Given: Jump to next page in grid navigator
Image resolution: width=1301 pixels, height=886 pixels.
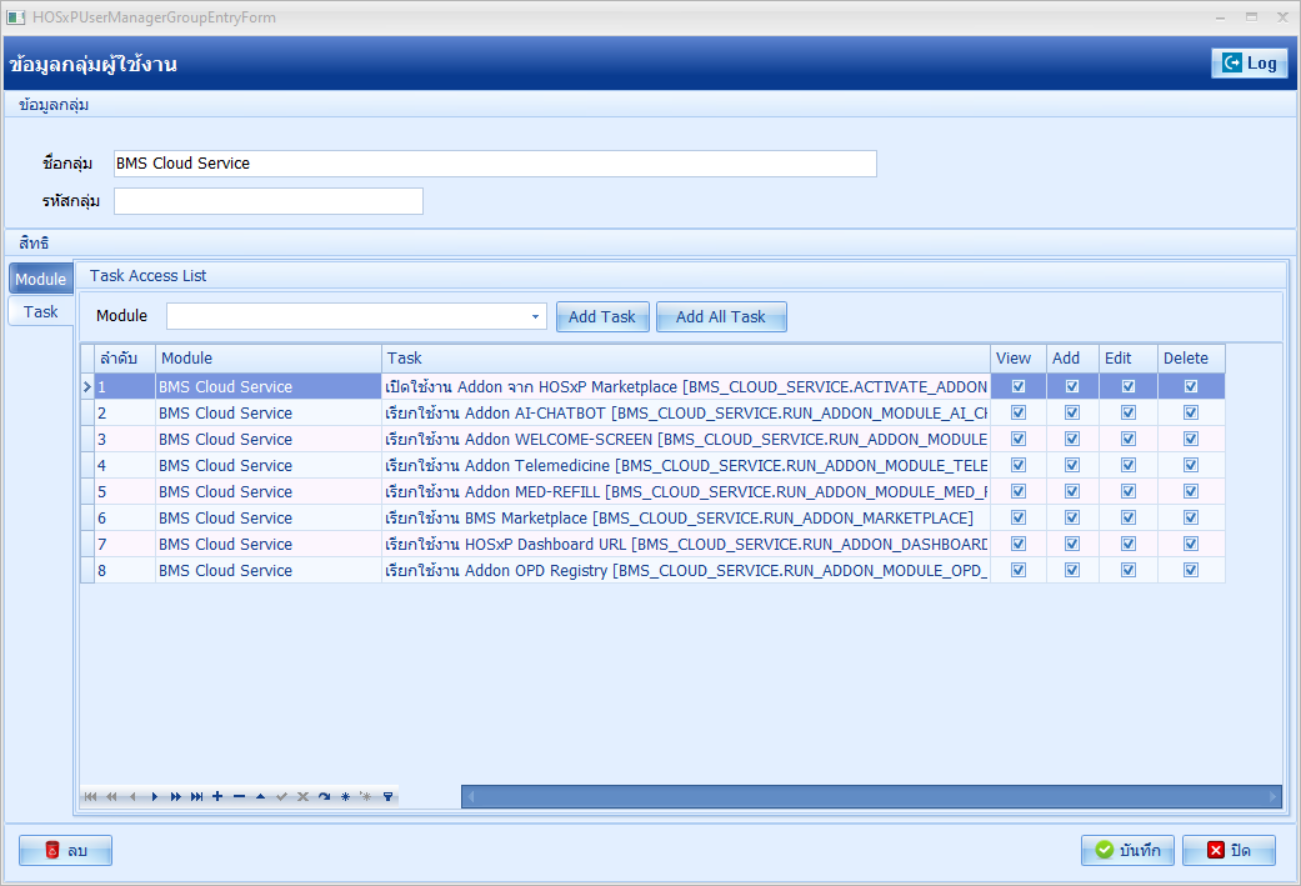Looking at the screenshot, I should (x=175, y=797).
